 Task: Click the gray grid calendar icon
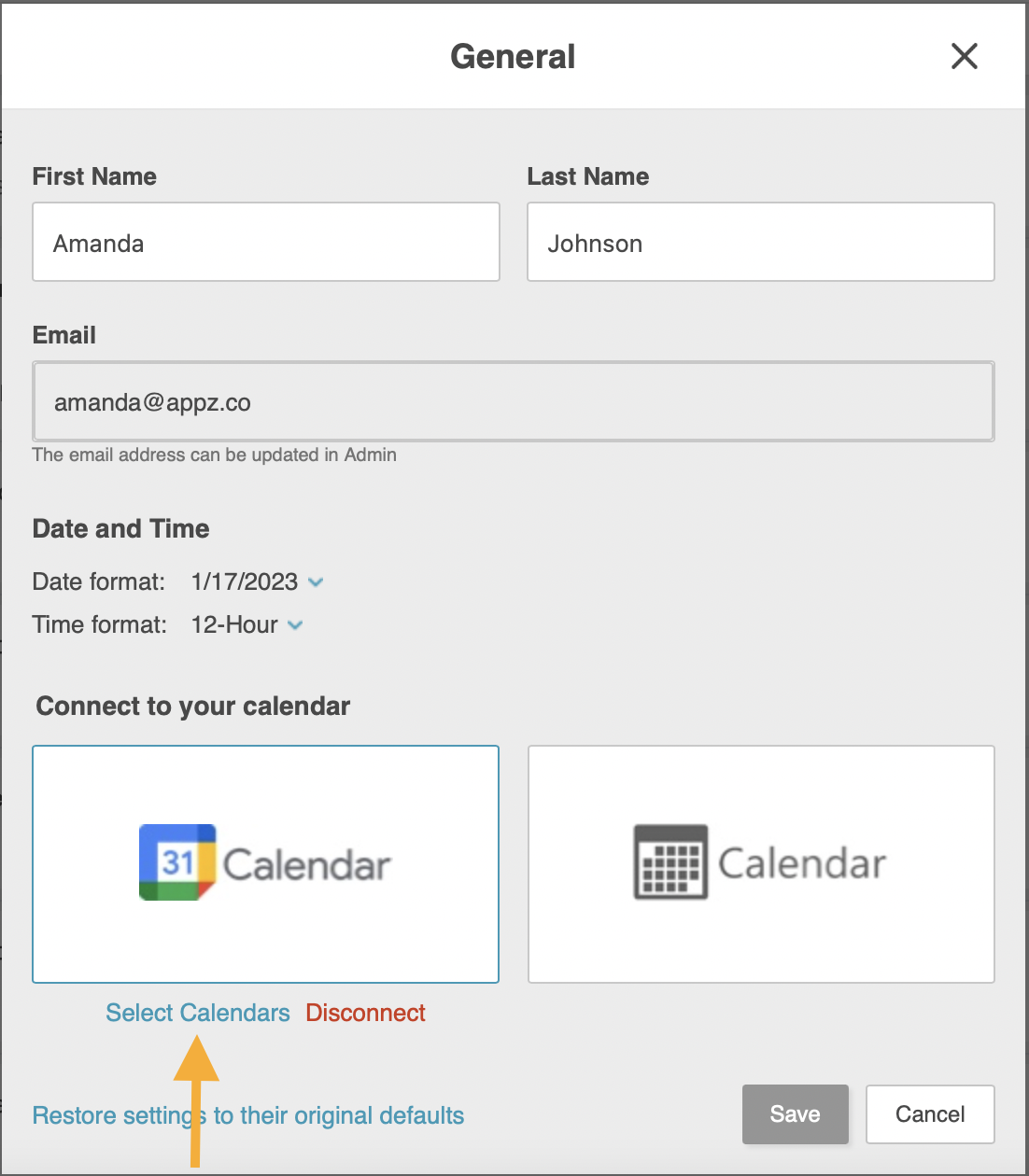[x=670, y=862]
